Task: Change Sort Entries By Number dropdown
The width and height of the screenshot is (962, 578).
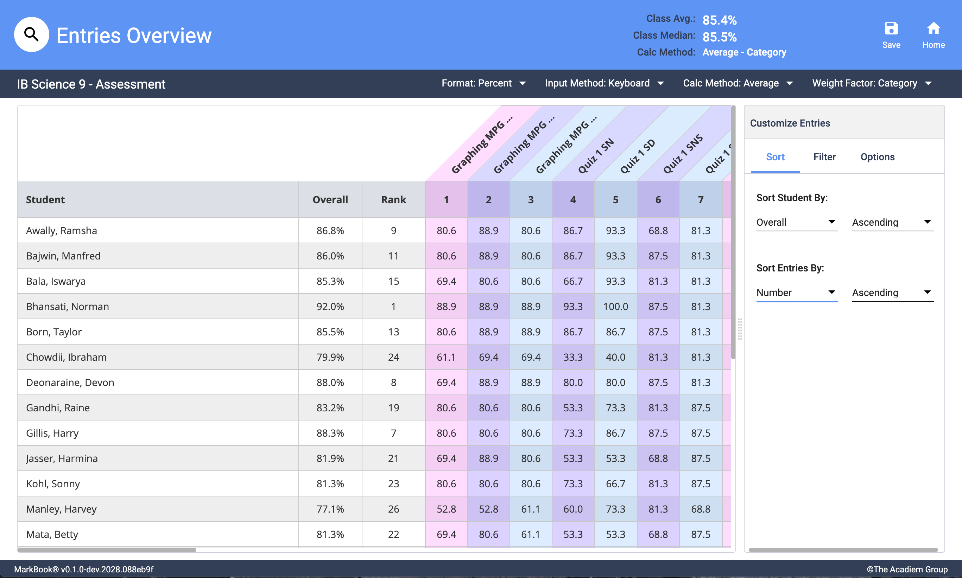Action: pos(796,293)
